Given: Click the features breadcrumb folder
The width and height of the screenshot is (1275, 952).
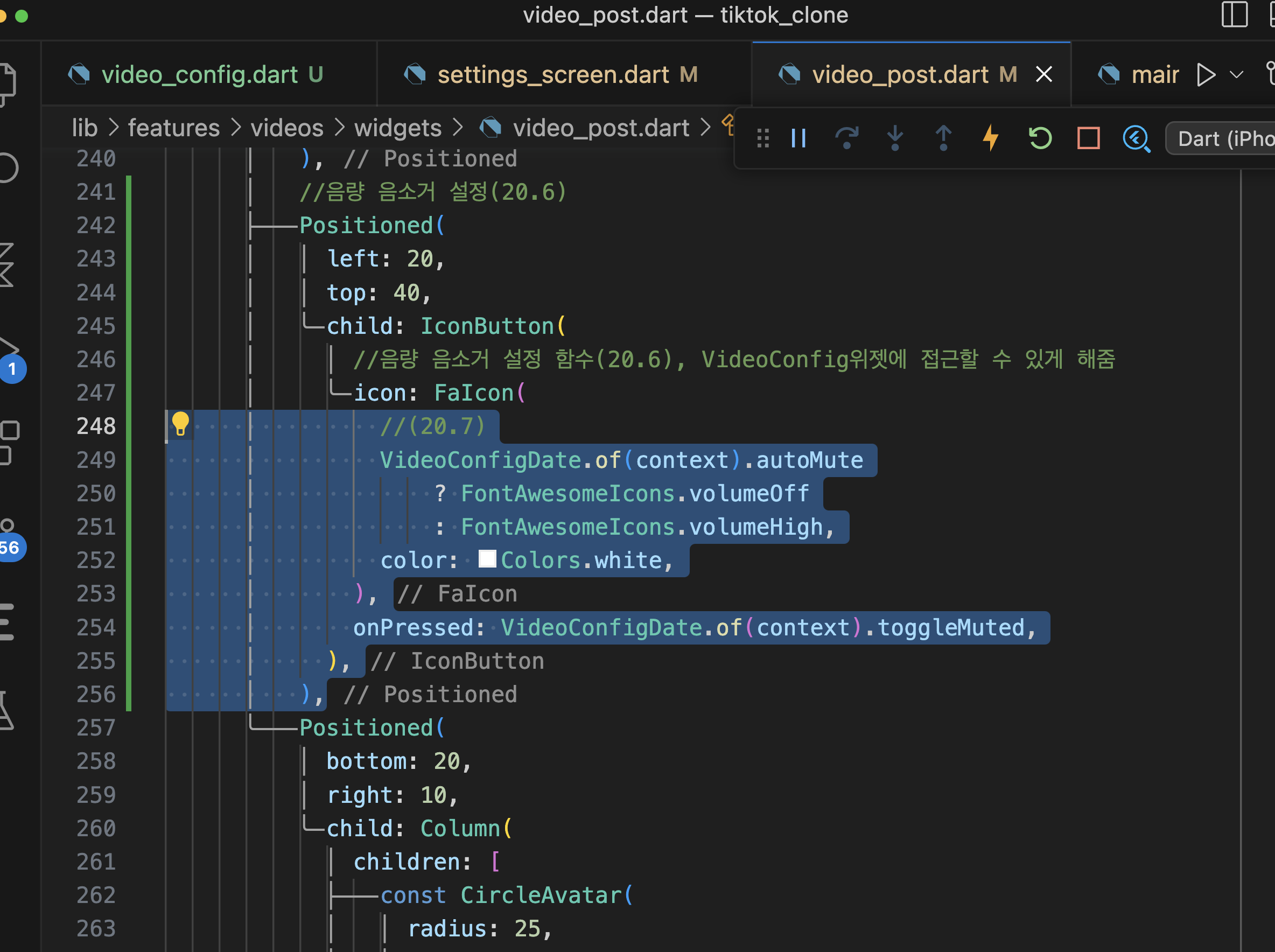Looking at the screenshot, I should click(x=173, y=128).
